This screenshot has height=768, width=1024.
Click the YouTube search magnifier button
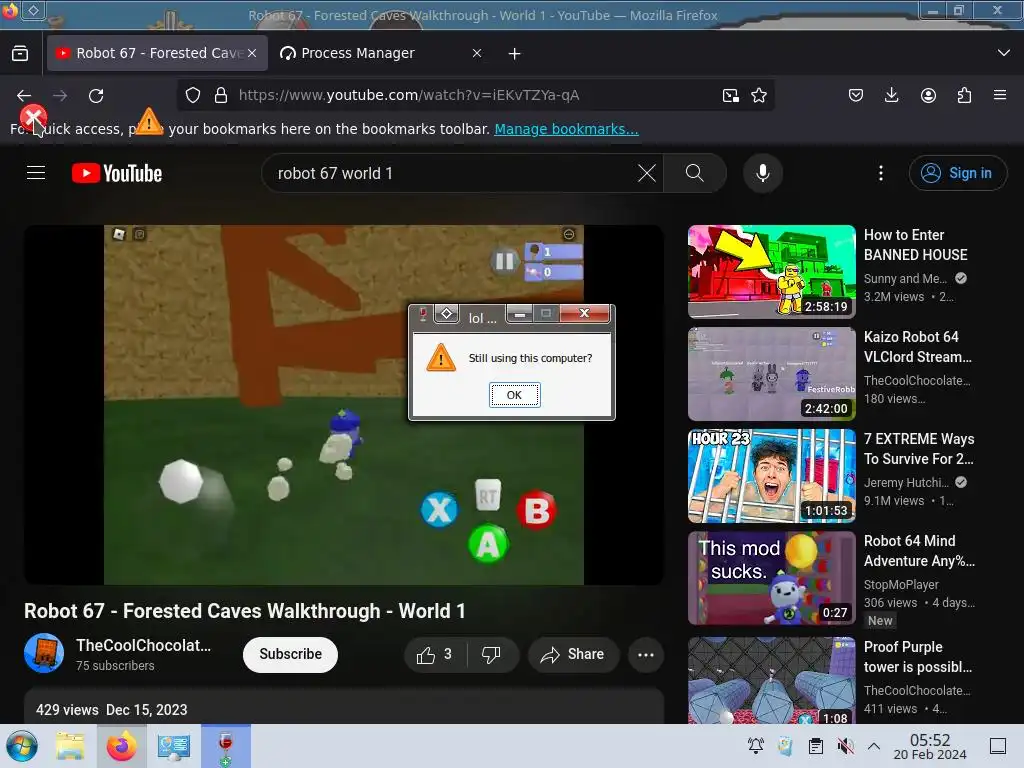[x=695, y=173]
